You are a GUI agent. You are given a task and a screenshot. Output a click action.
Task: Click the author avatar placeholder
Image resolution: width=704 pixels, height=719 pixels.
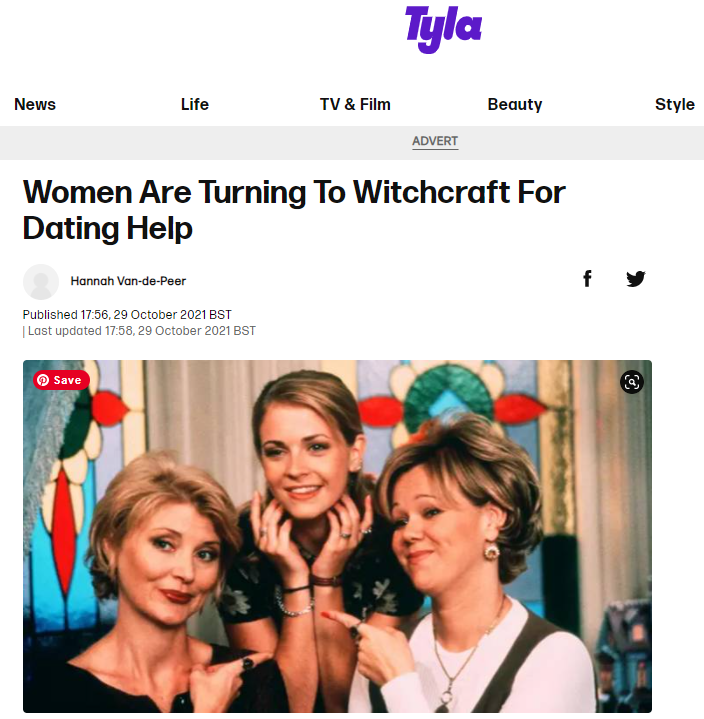41,282
